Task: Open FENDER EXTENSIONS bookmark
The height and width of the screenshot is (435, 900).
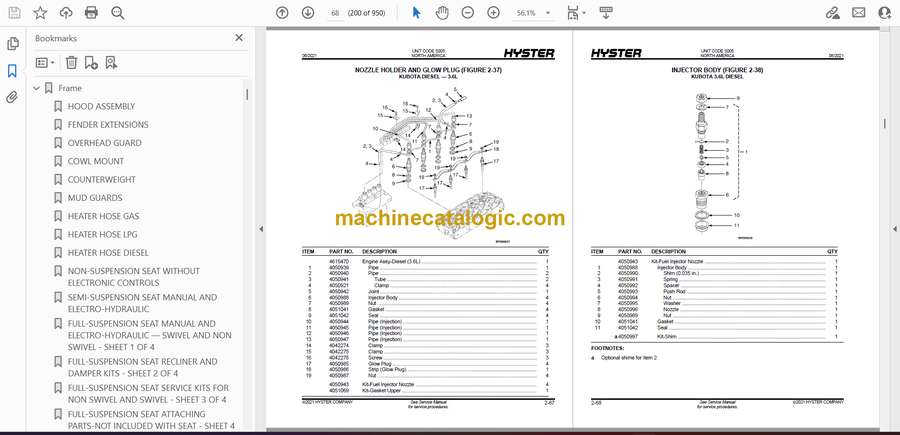Action: 108,125
